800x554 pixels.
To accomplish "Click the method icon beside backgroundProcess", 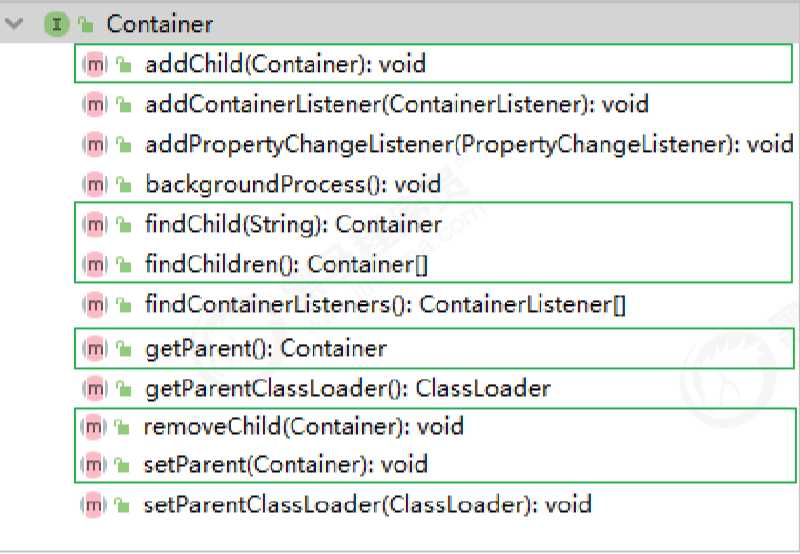I will (x=94, y=184).
